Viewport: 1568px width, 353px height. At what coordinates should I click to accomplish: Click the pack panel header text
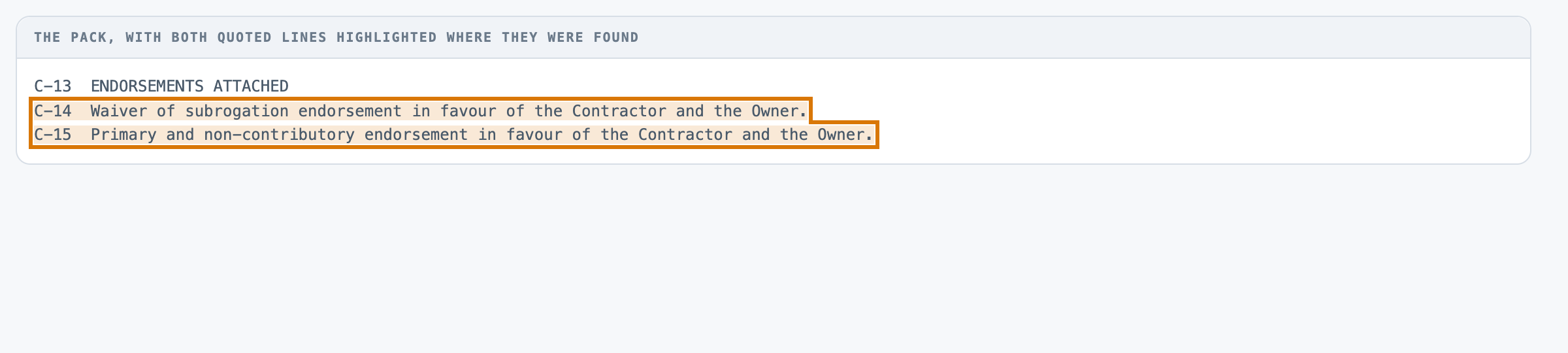point(336,37)
